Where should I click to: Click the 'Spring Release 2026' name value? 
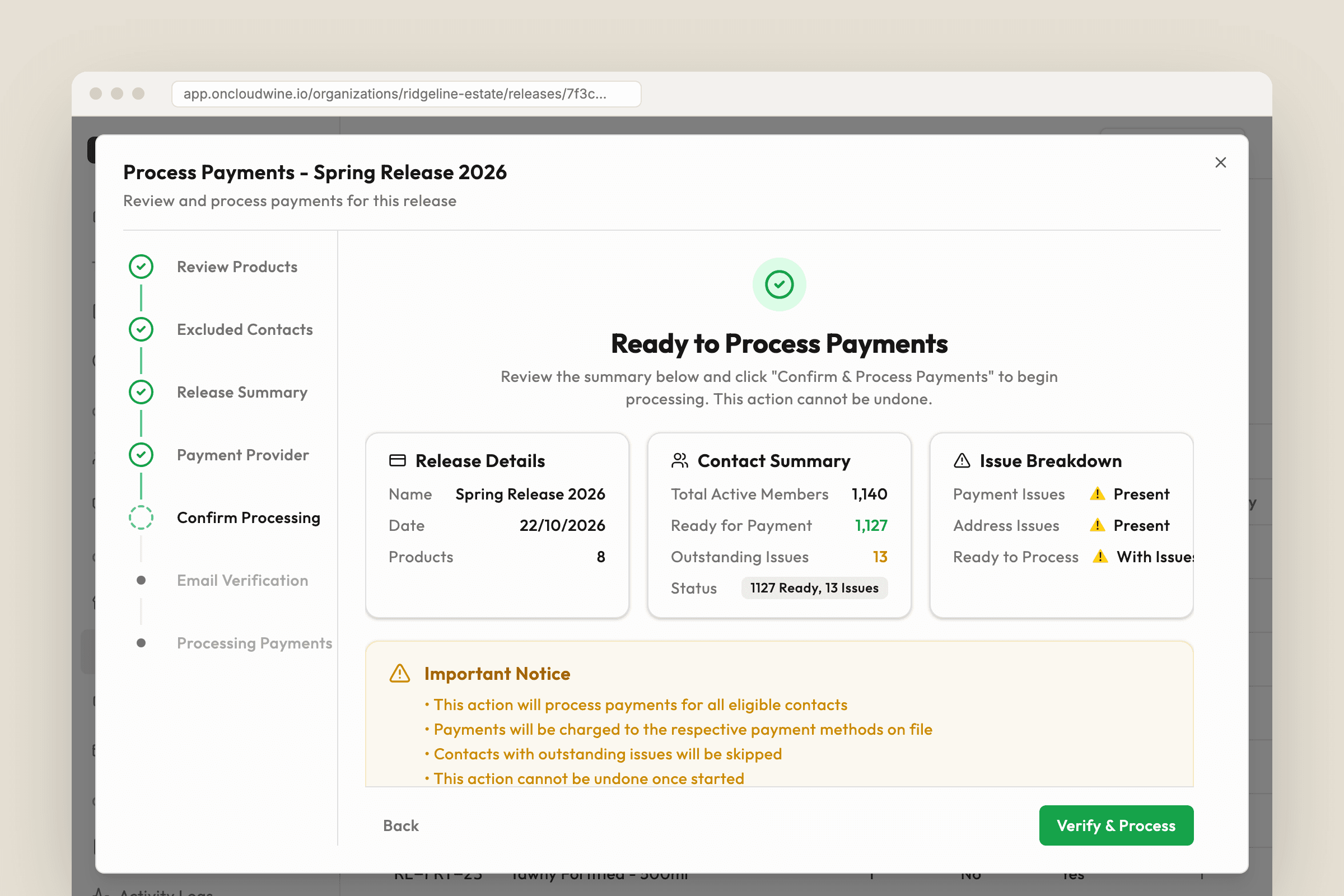pyautogui.click(x=530, y=494)
